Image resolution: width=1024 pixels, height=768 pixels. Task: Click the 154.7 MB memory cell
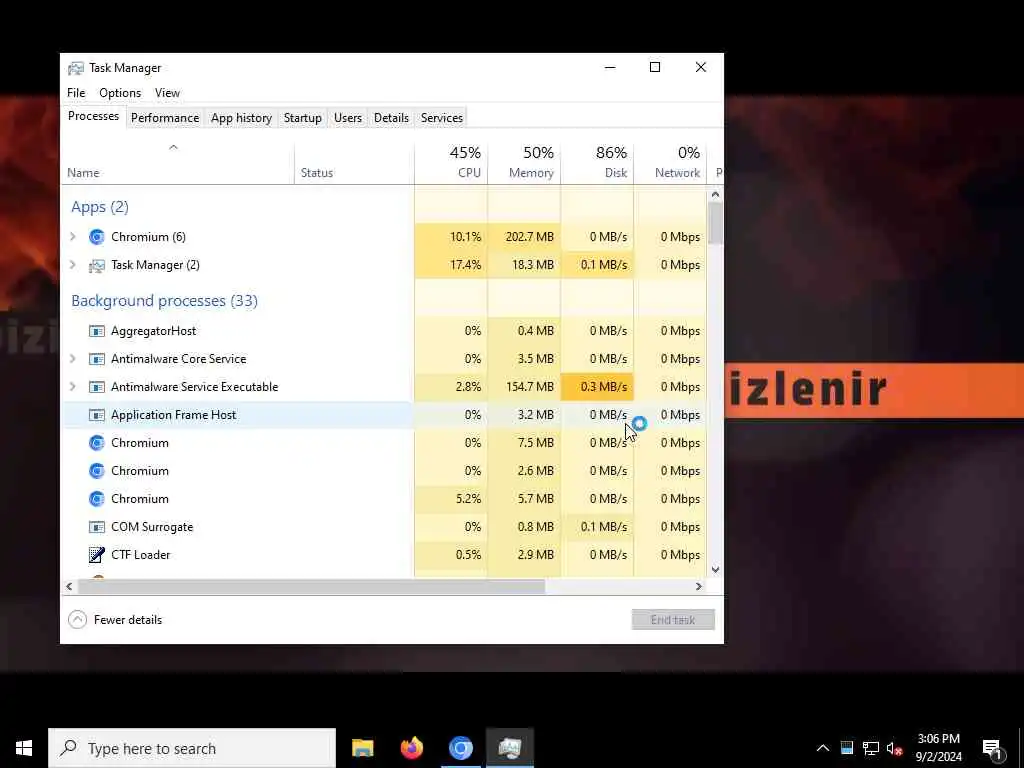coord(524,387)
